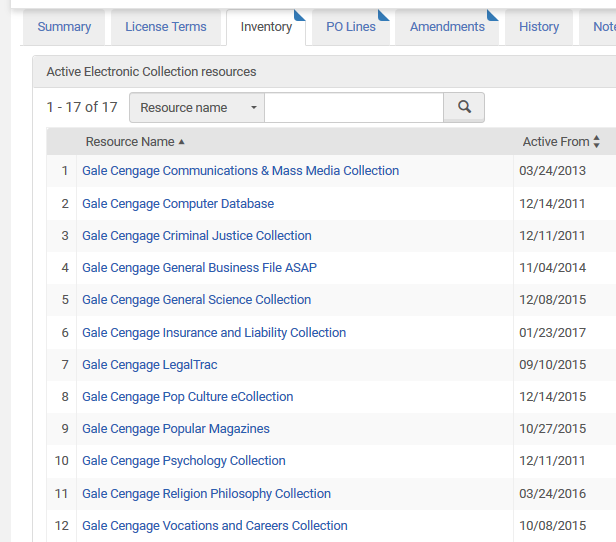Open Gale Cengage LegalTrac link
Screen dimensions: 616x542
(x=150, y=365)
